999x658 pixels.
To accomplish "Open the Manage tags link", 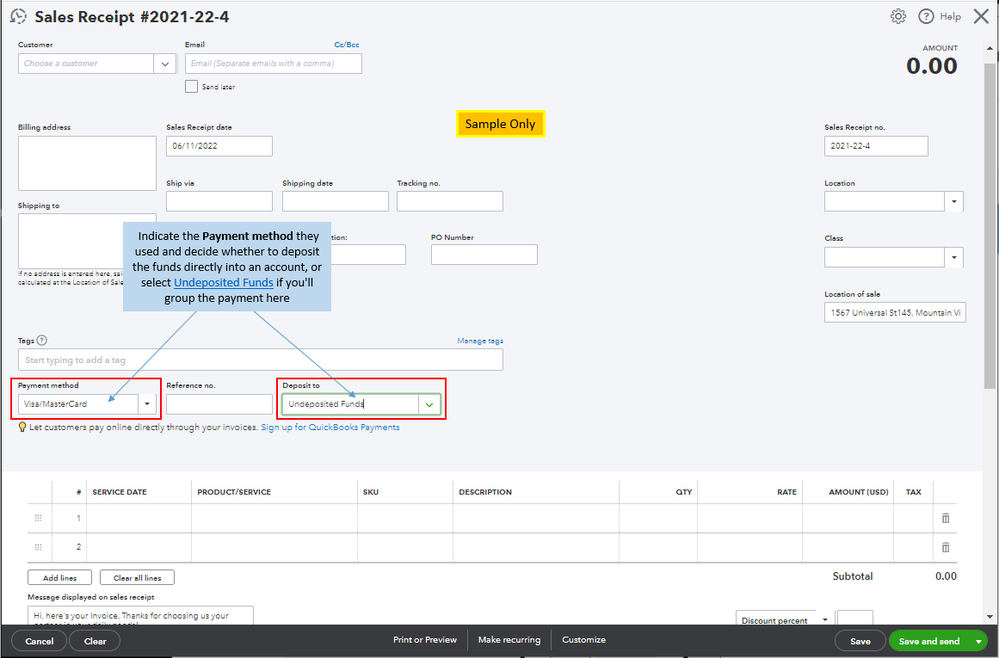I will pyautogui.click(x=480, y=341).
